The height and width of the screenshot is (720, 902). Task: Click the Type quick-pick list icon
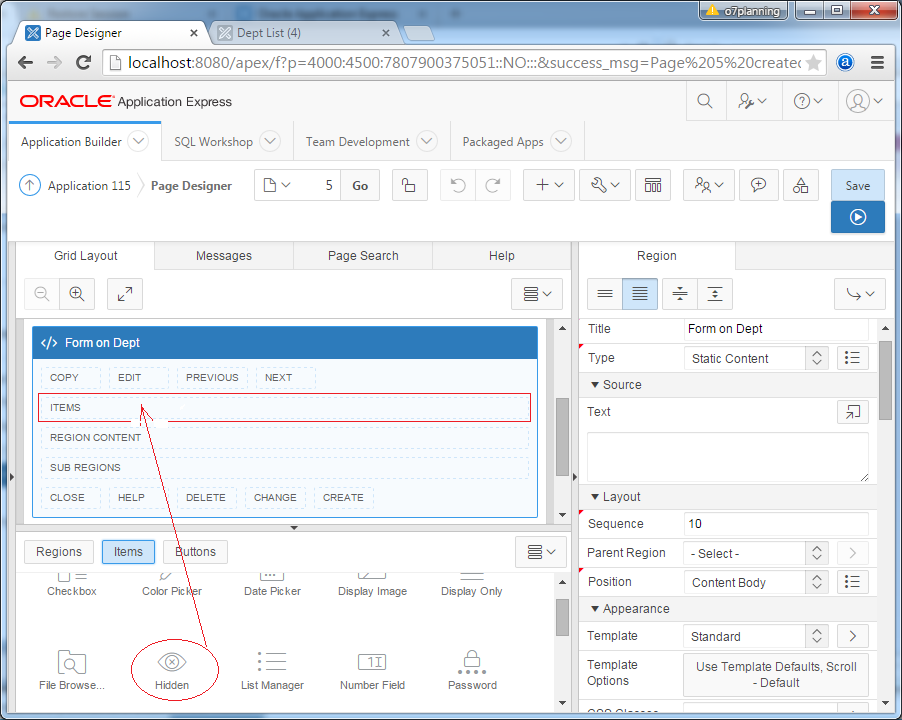853,358
